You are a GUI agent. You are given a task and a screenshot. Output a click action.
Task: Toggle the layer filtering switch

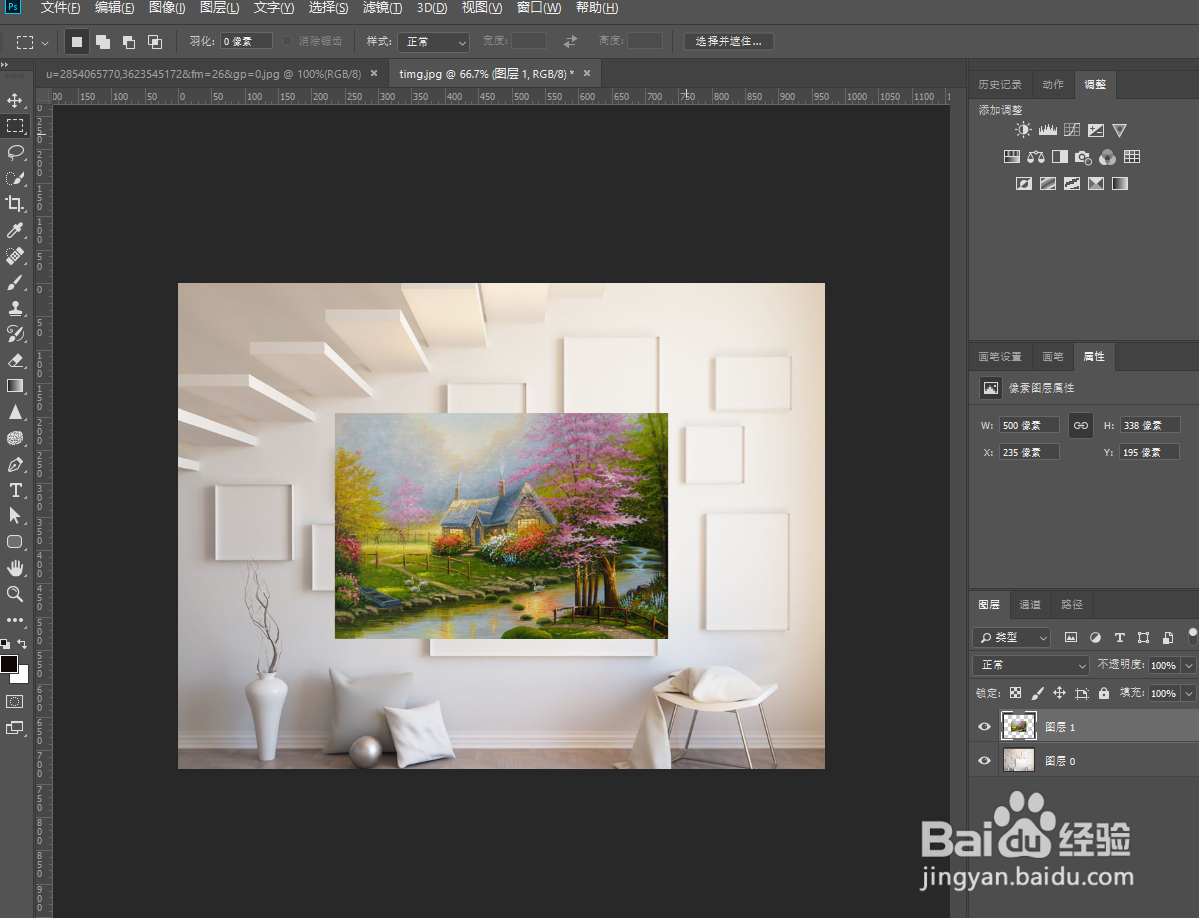pos(1193,636)
